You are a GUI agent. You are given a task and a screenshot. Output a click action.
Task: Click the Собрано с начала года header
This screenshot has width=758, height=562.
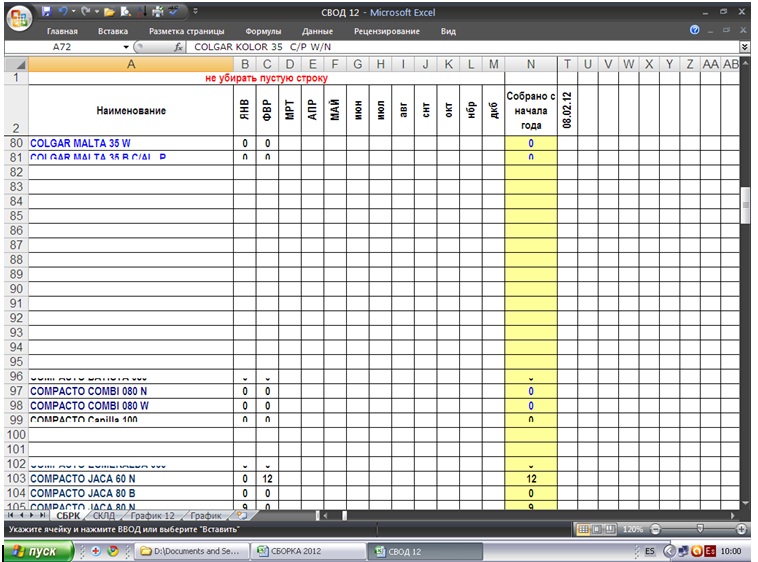click(531, 111)
